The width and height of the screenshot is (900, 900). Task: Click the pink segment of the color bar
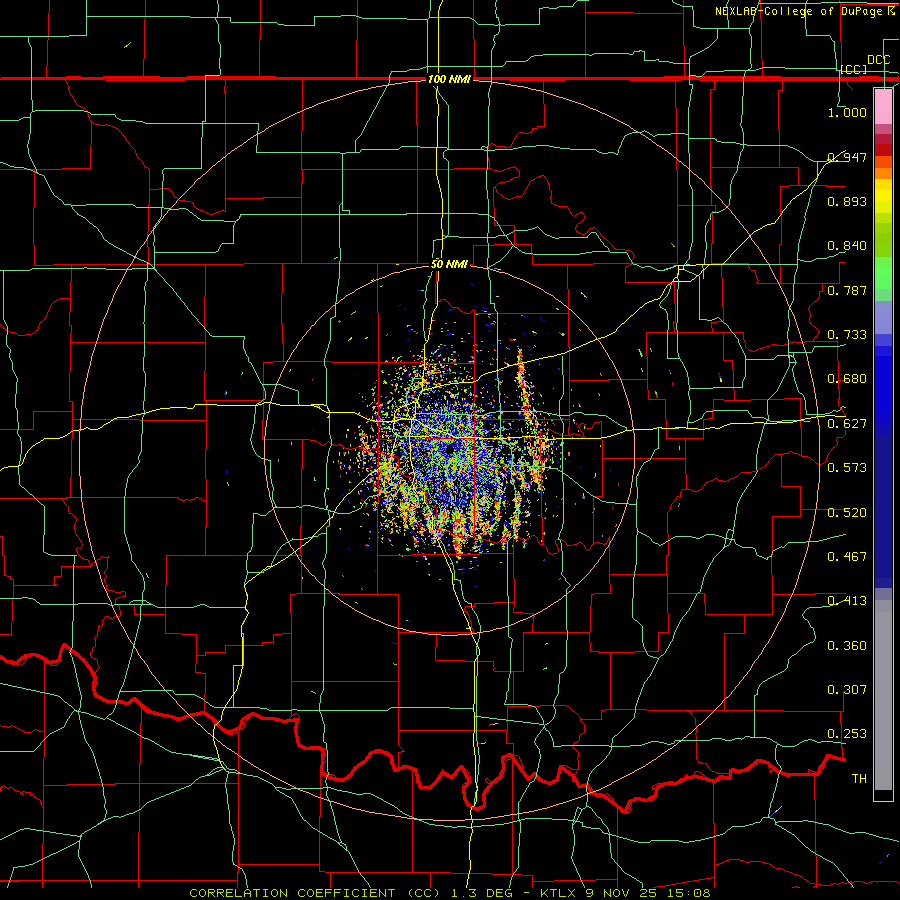(x=883, y=106)
